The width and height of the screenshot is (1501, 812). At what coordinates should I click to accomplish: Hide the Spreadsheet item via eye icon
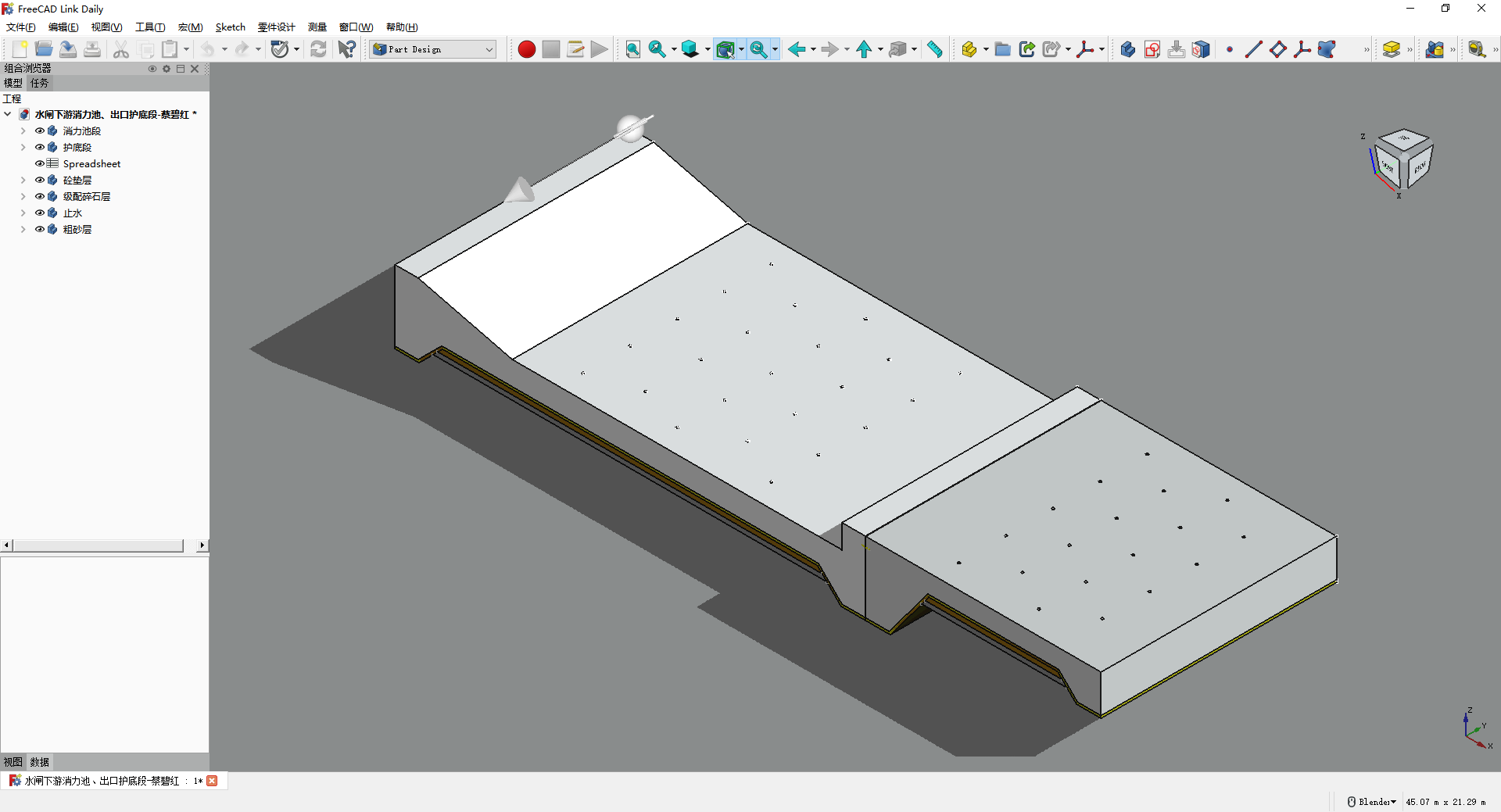click(40, 164)
